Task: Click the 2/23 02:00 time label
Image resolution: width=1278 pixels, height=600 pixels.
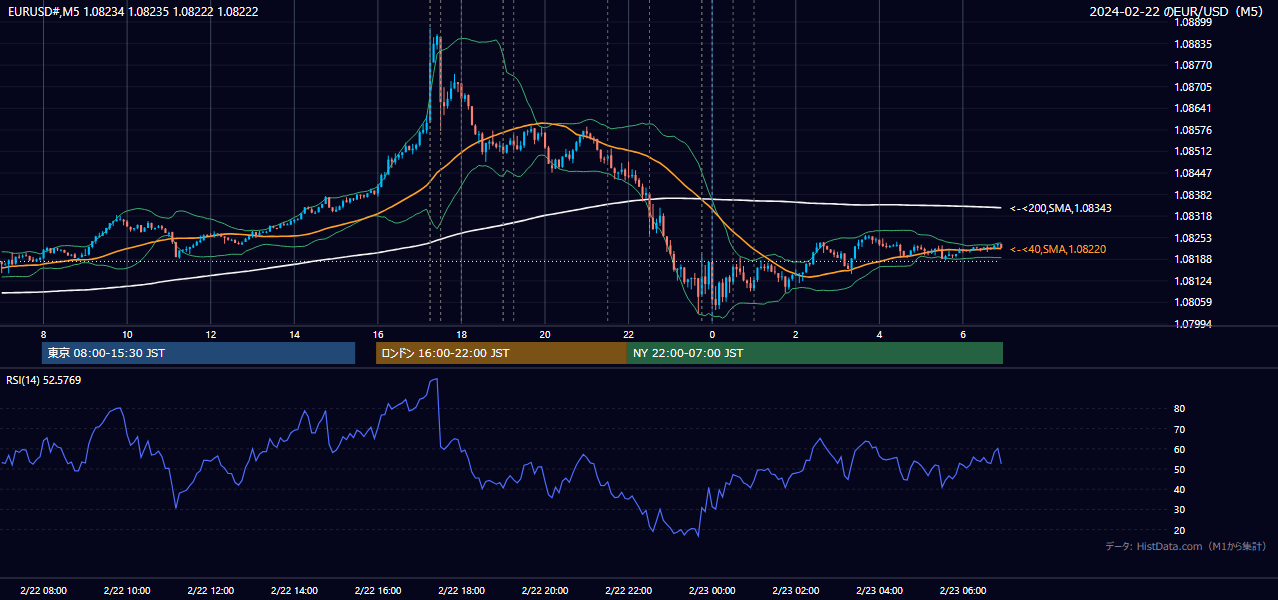Action: point(795,590)
